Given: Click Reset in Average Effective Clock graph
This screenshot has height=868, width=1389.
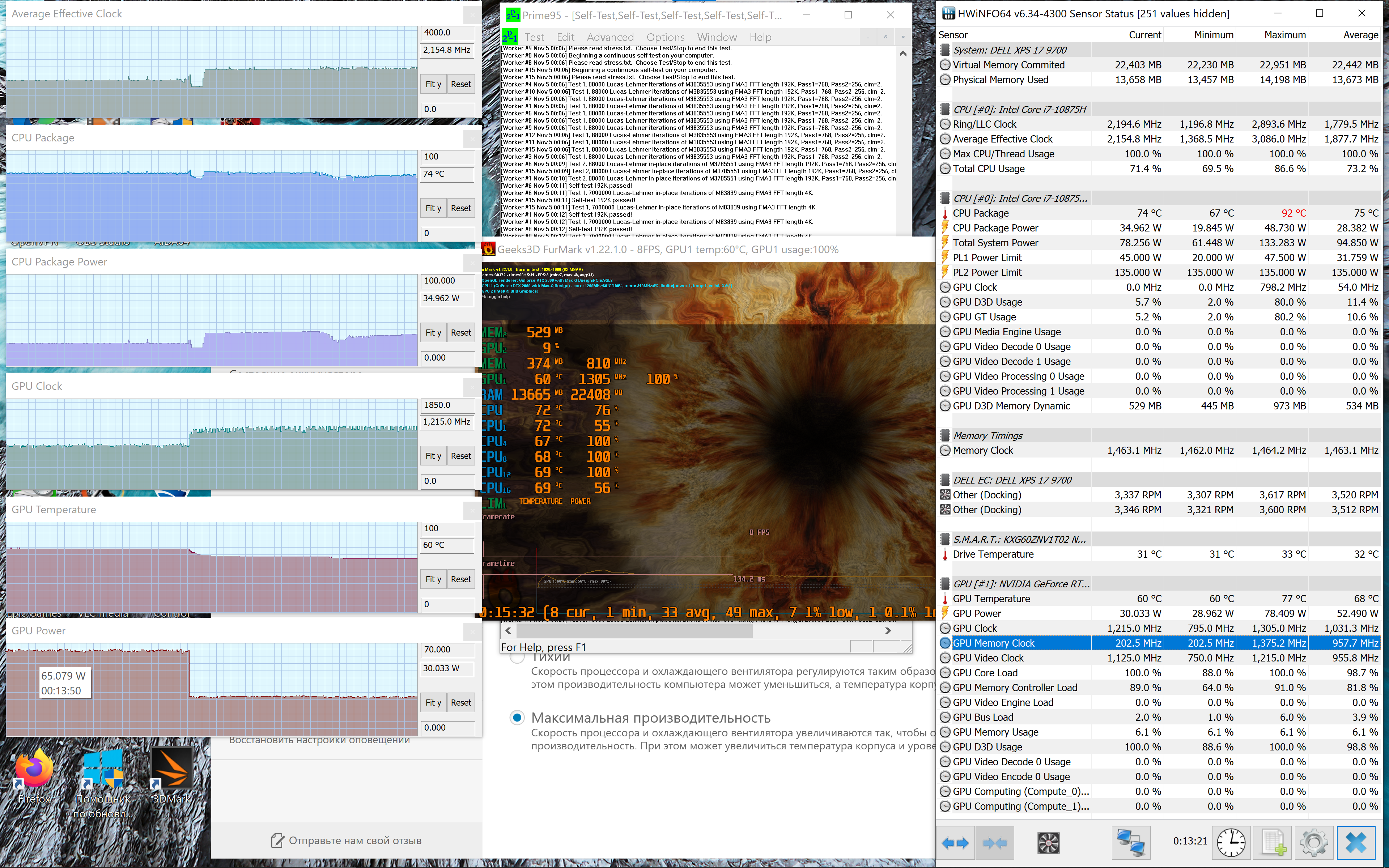Looking at the screenshot, I should point(461,84).
